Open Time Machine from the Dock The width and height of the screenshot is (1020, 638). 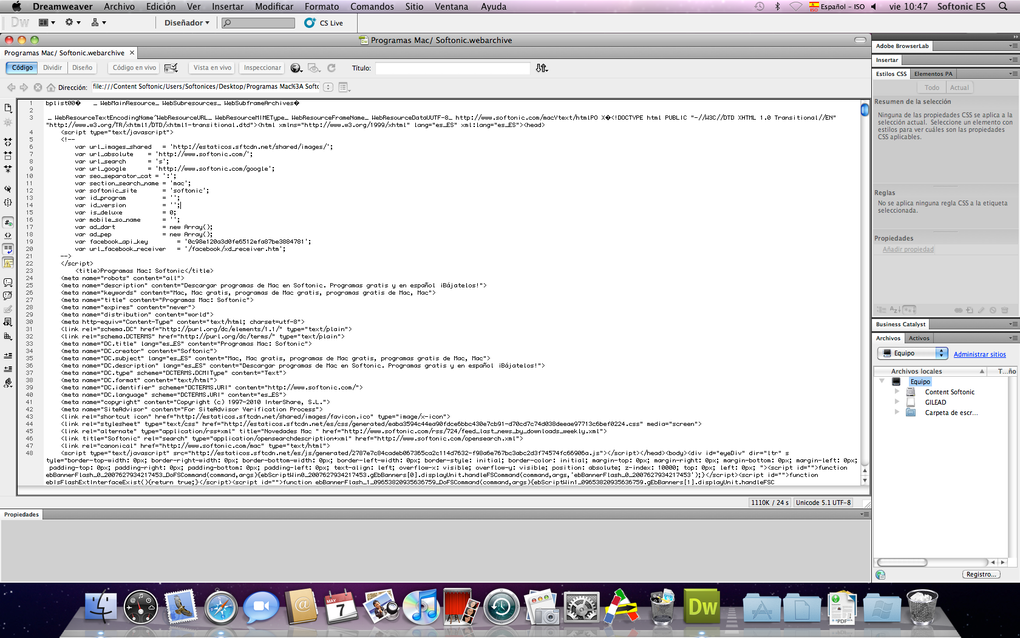pos(502,606)
